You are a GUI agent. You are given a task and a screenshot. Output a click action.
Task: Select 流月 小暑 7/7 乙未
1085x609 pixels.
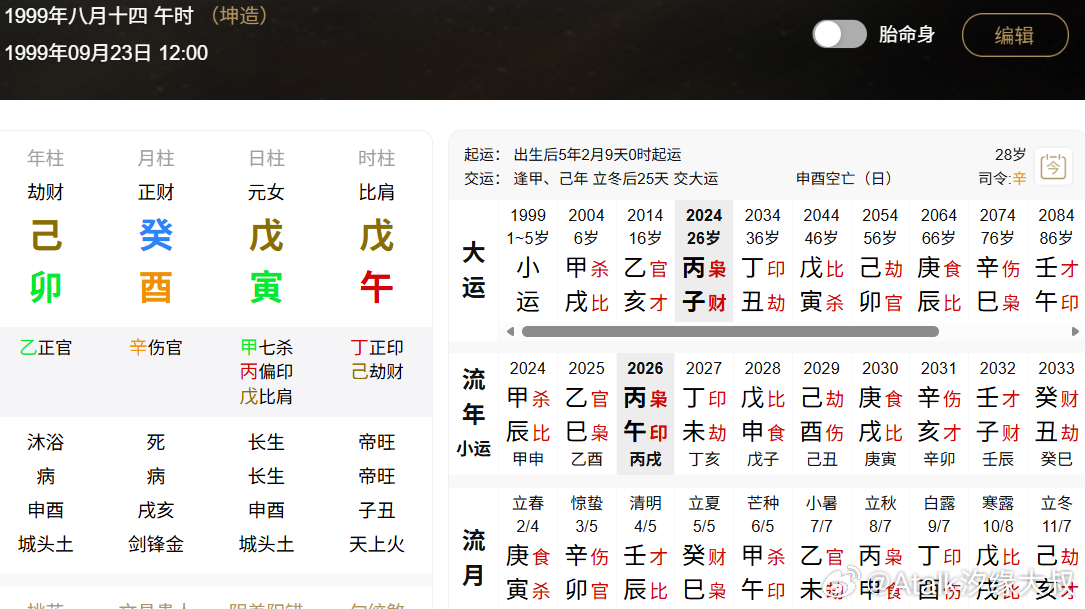point(821,548)
